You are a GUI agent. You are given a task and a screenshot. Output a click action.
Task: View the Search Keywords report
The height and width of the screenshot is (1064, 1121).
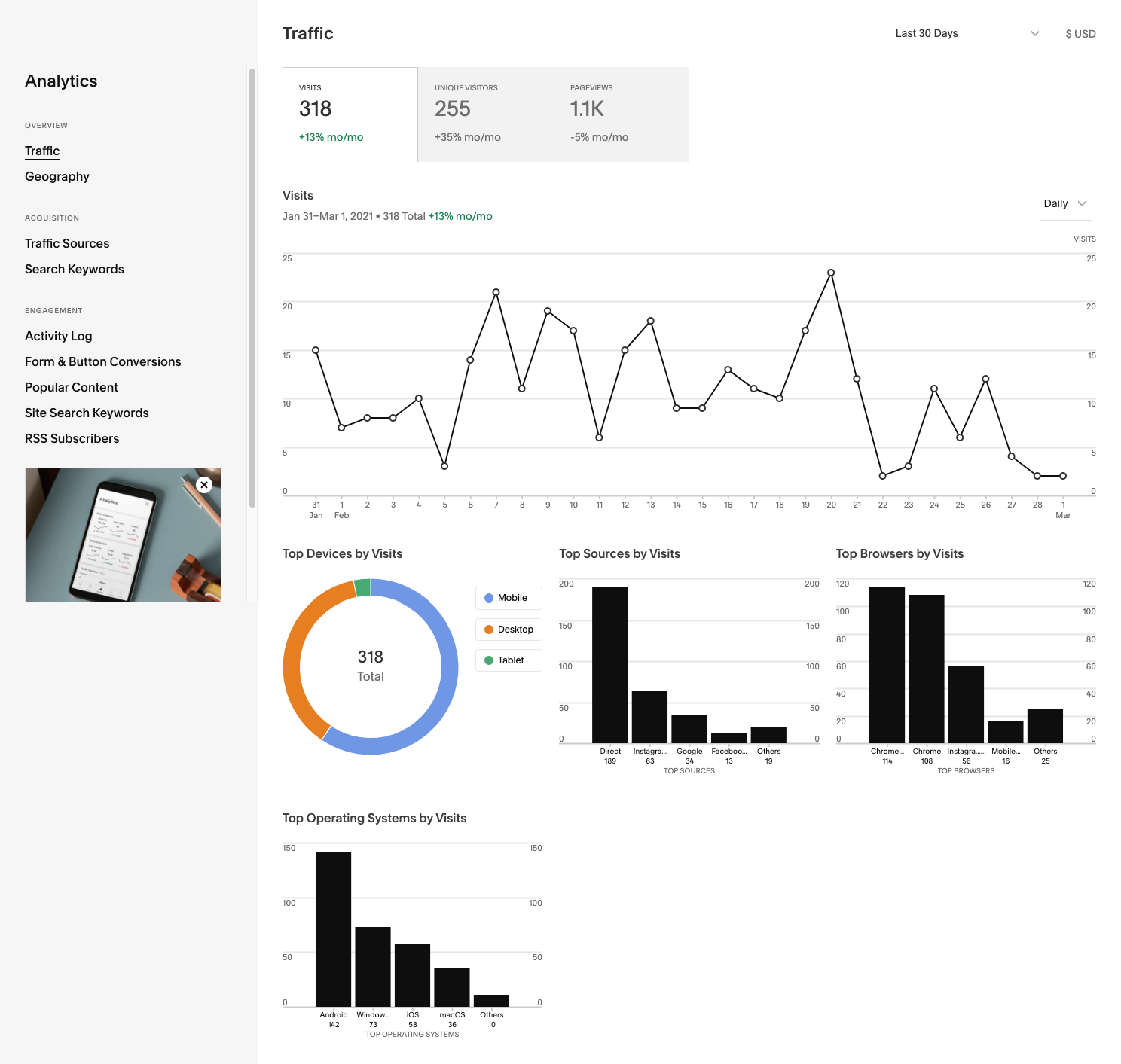[x=74, y=269]
